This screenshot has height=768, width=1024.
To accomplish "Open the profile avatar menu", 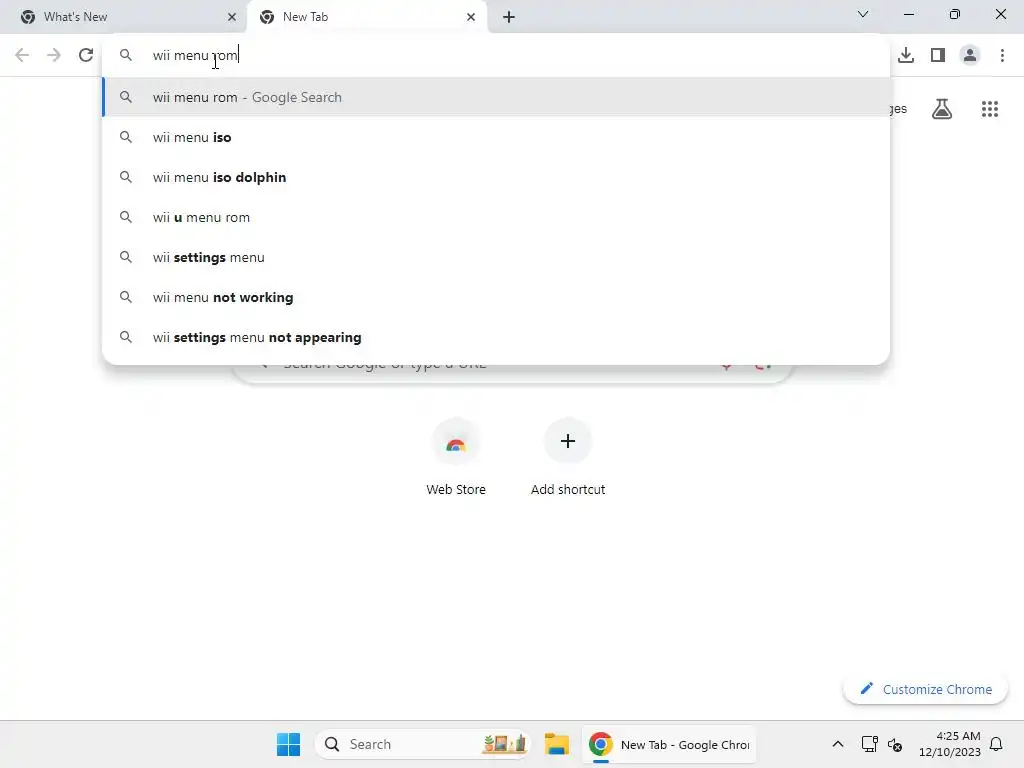I will [970, 55].
